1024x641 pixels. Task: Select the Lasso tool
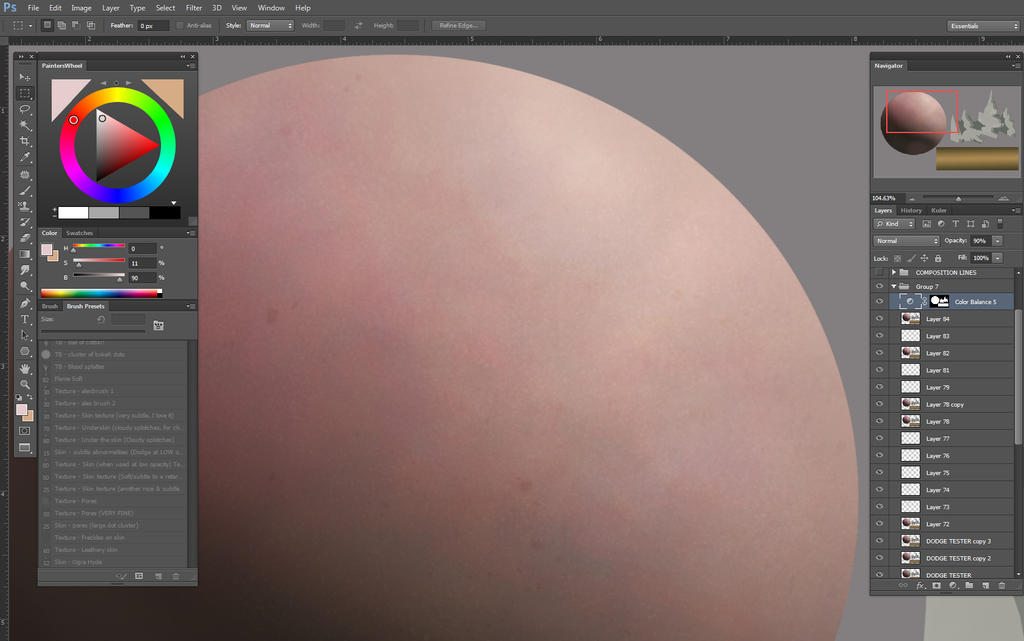25,109
